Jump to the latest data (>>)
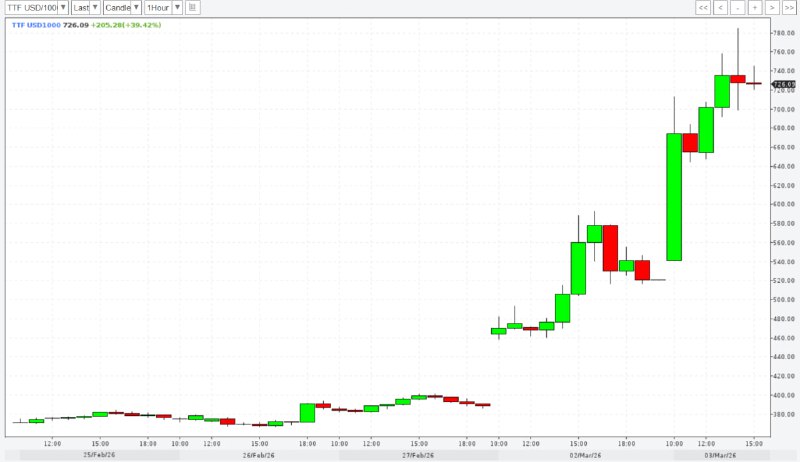 pyautogui.click(x=788, y=8)
